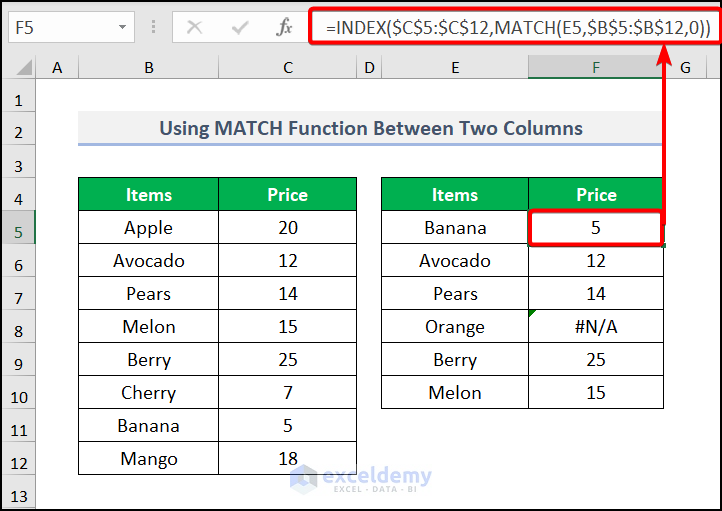Open the Name Box dropdown arrow
The width and height of the screenshot is (722, 511).
click(x=122, y=28)
